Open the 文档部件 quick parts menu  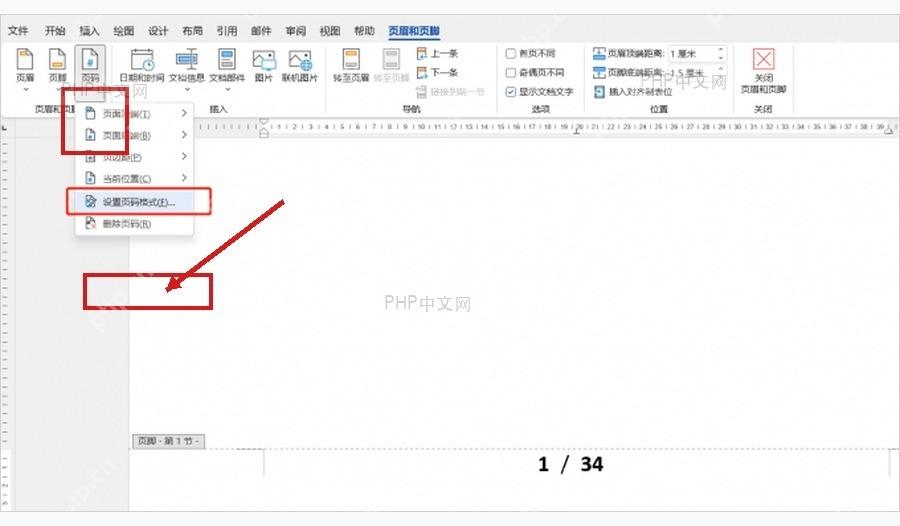pyautogui.click(x=227, y=69)
